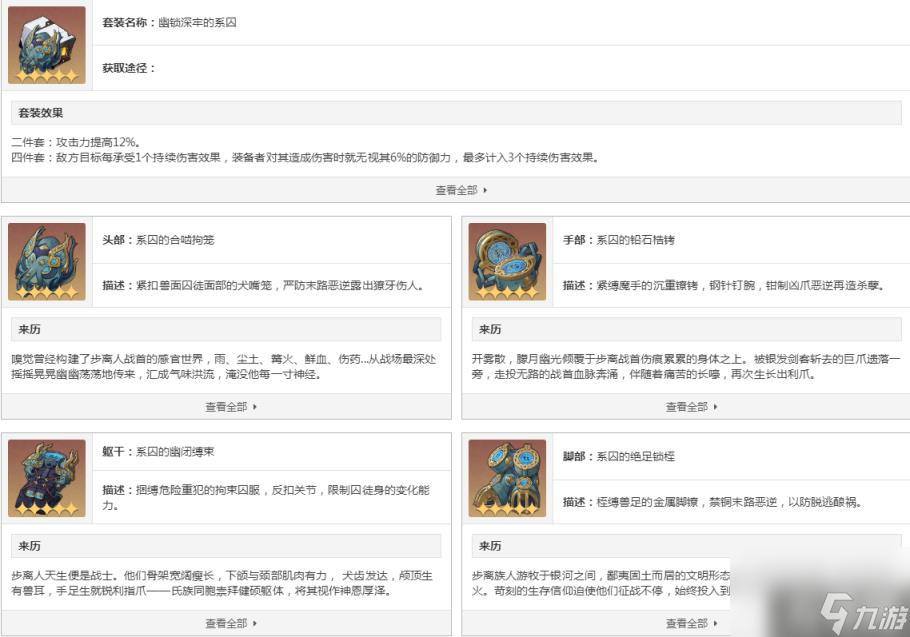Select the 系囚的铅石梏铐 hands relic icon
Screen dimensions: 910x637
pyautogui.click(x=507, y=262)
